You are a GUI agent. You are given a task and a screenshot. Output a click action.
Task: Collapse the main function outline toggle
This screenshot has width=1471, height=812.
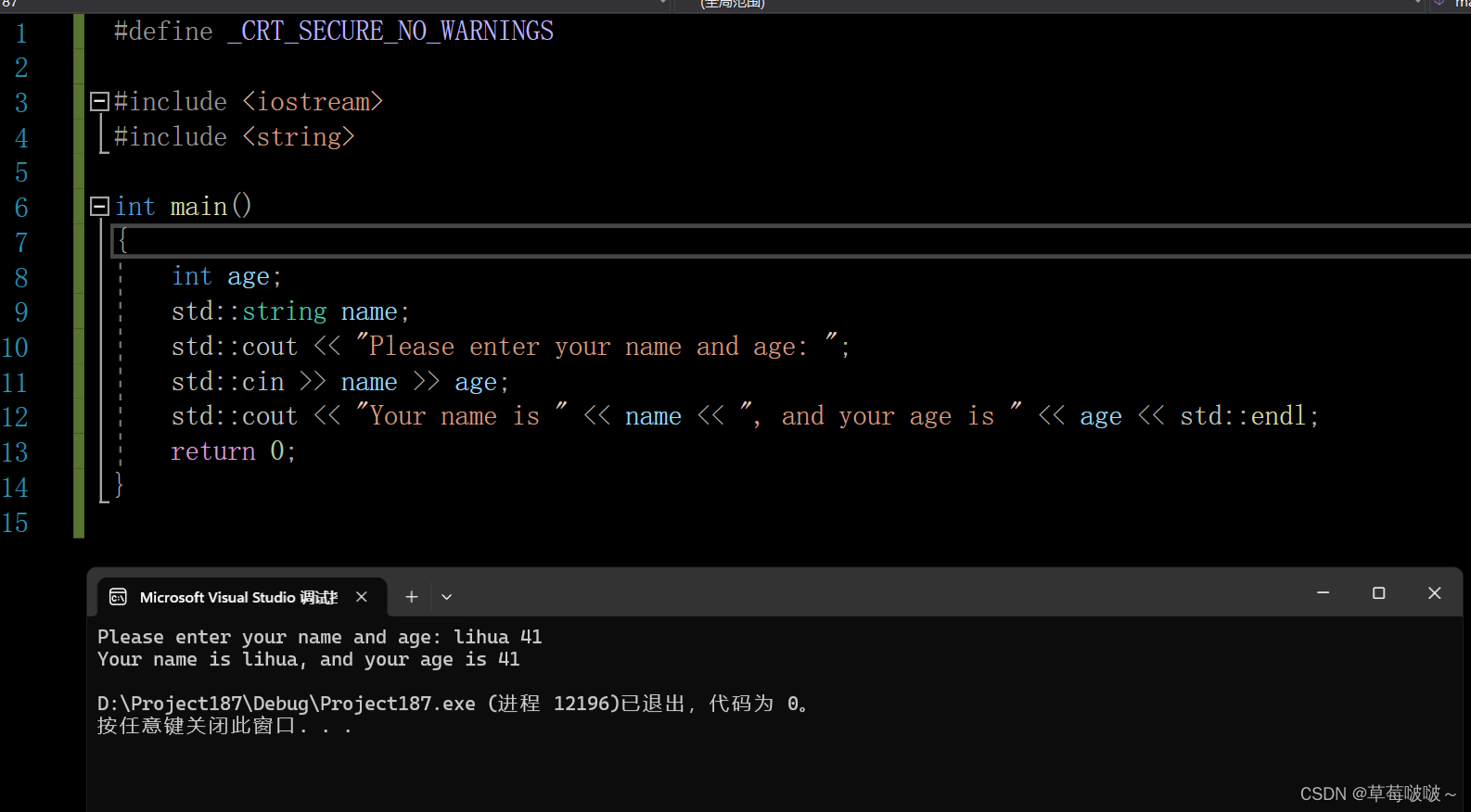pyautogui.click(x=99, y=206)
